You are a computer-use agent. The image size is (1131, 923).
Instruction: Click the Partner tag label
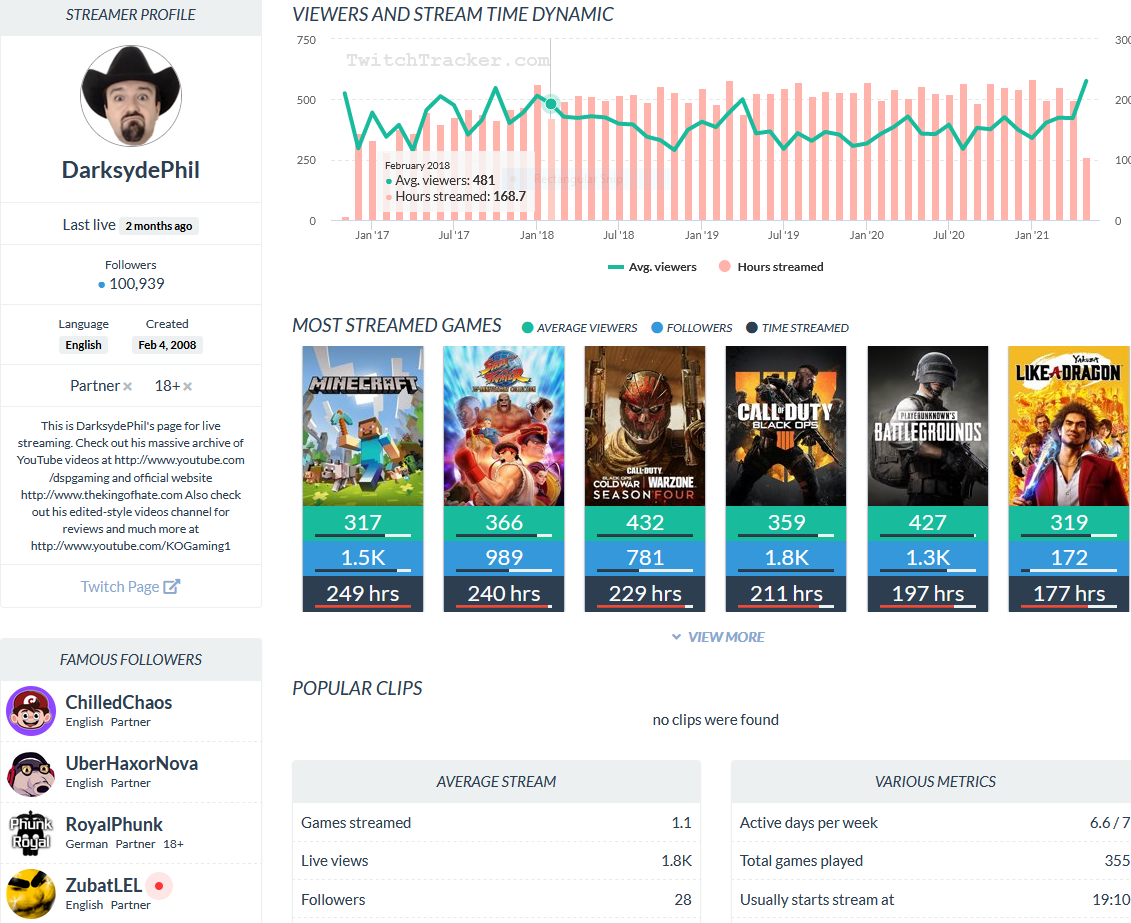[94, 386]
